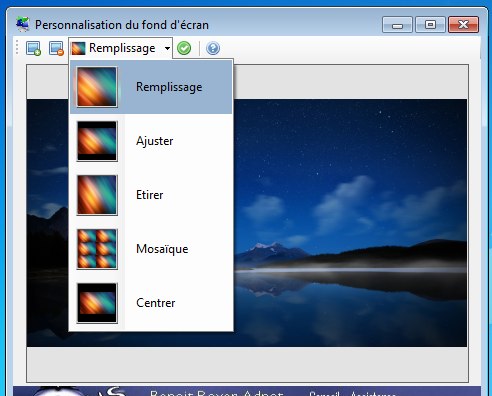
Task: Choose the Ajuster fit mode
Action: (x=151, y=141)
